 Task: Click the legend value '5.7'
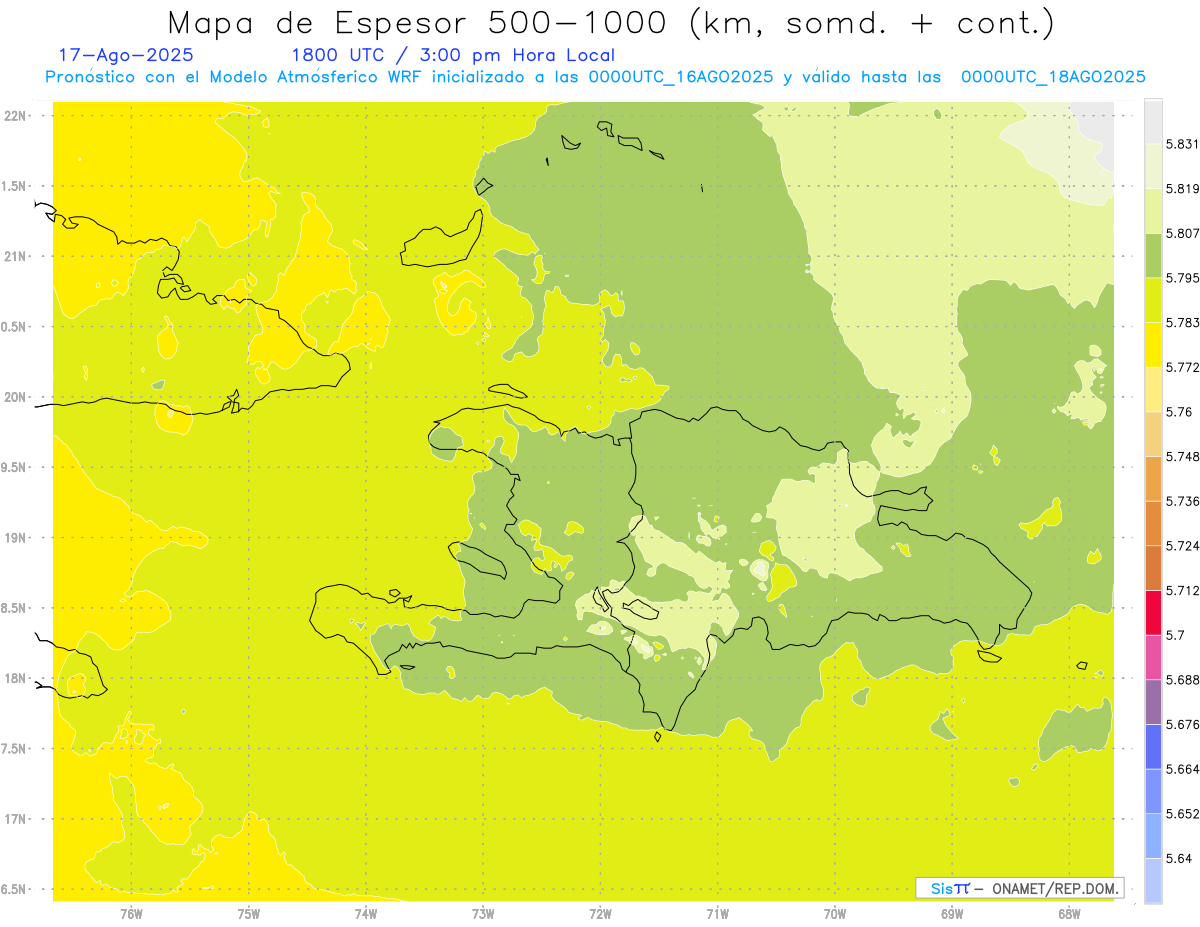coord(1175,635)
